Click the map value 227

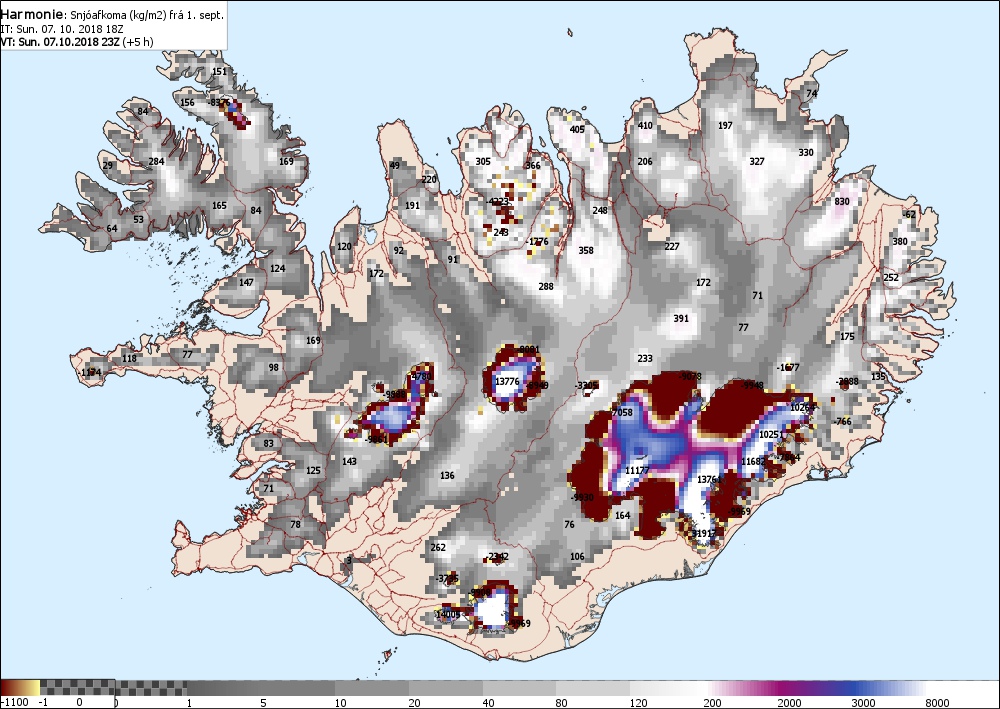pyautogui.click(x=672, y=246)
